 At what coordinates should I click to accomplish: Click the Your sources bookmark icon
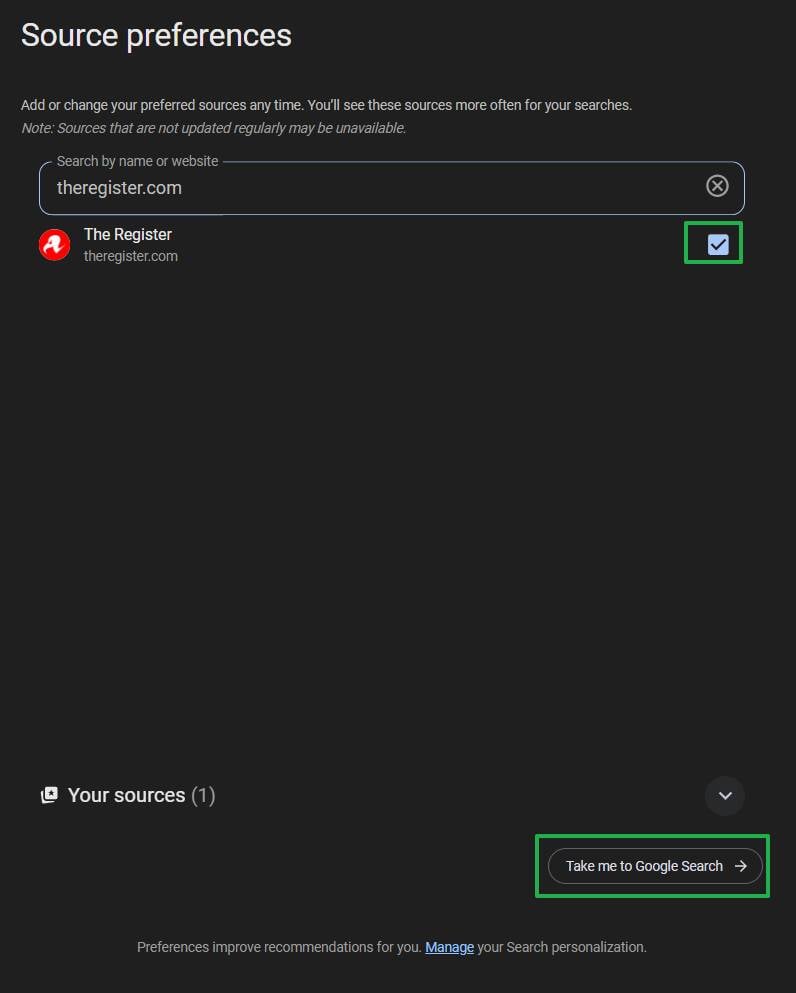tap(49, 795)
